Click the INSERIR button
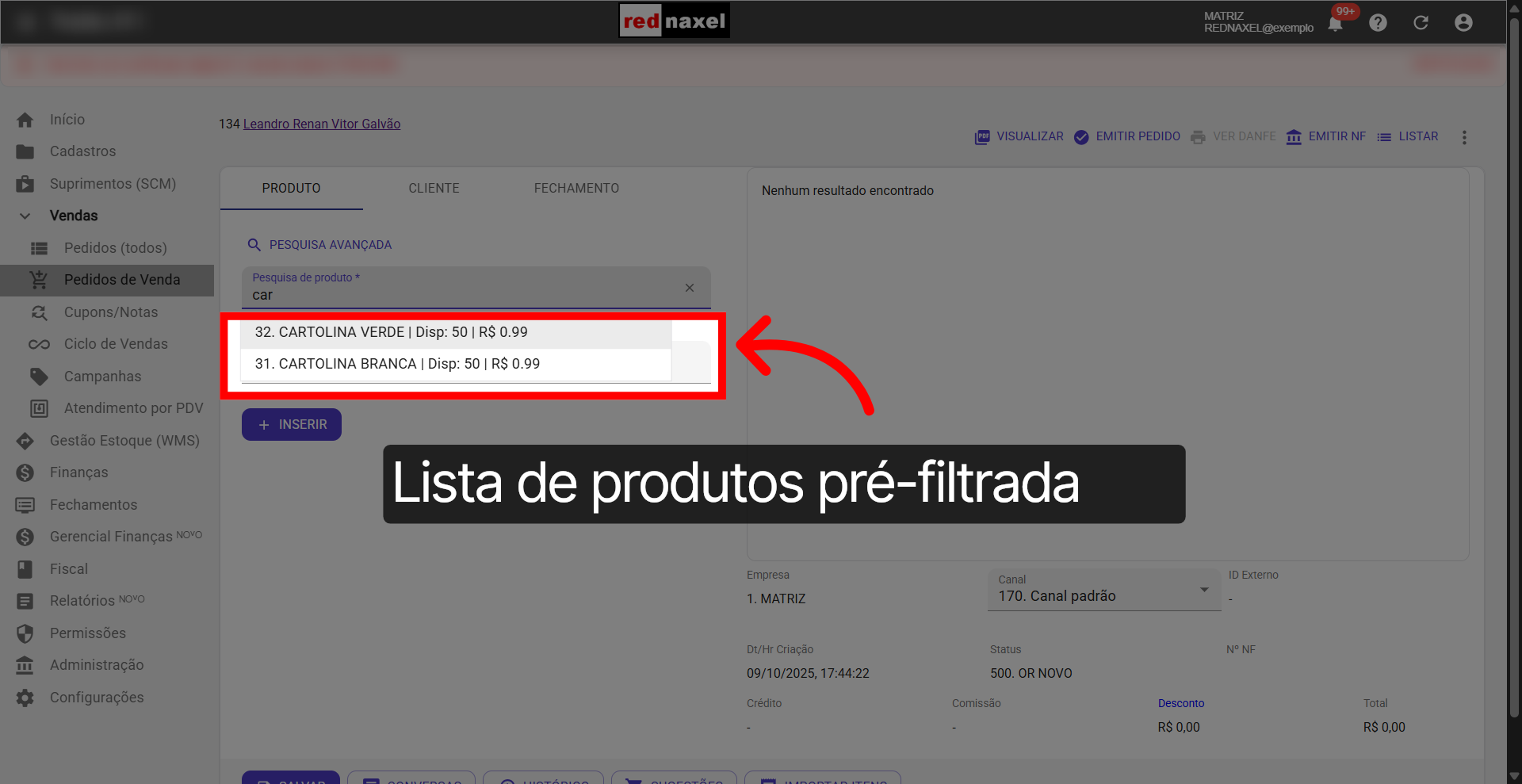 (x=291, y=424)
